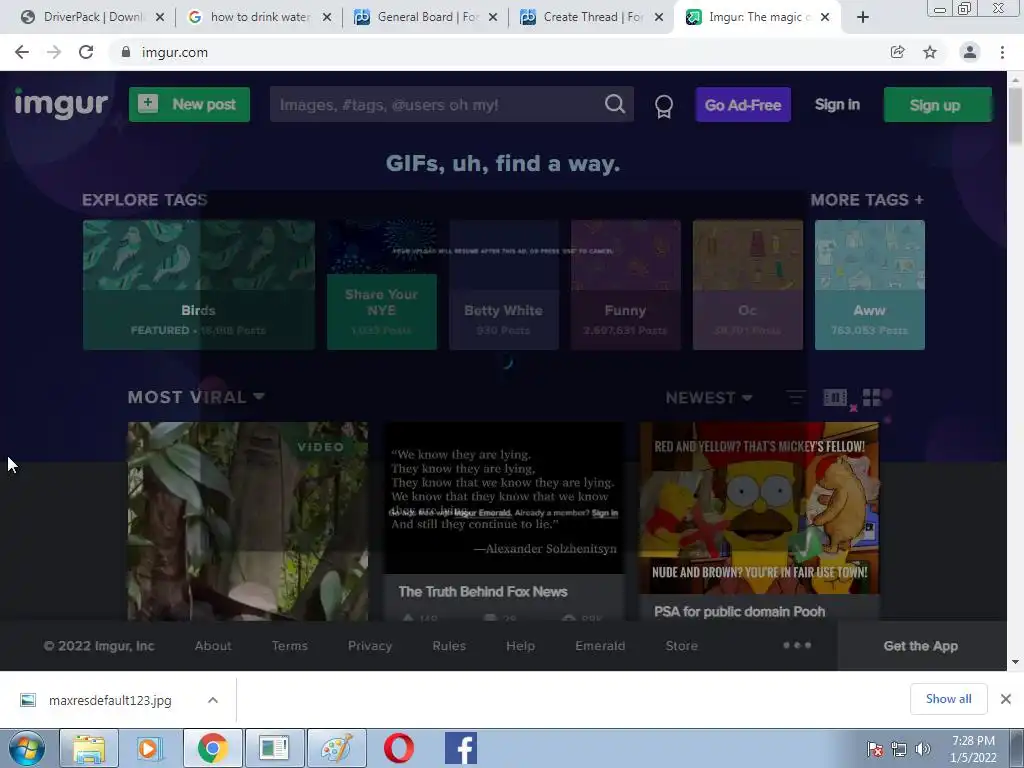
Task: Close the downloads bar
Action: pos(1006,699)
